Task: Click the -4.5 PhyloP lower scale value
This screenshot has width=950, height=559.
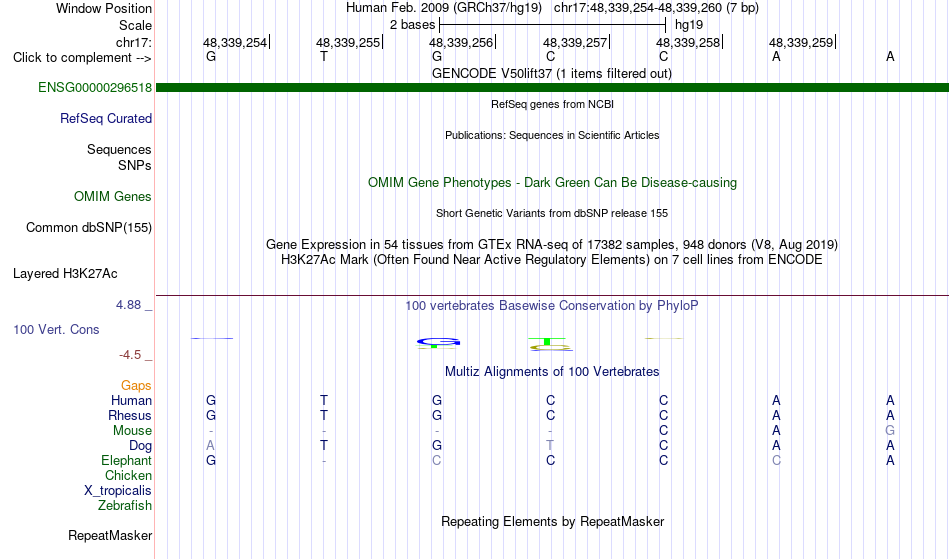Action: (x=130, y=354)
